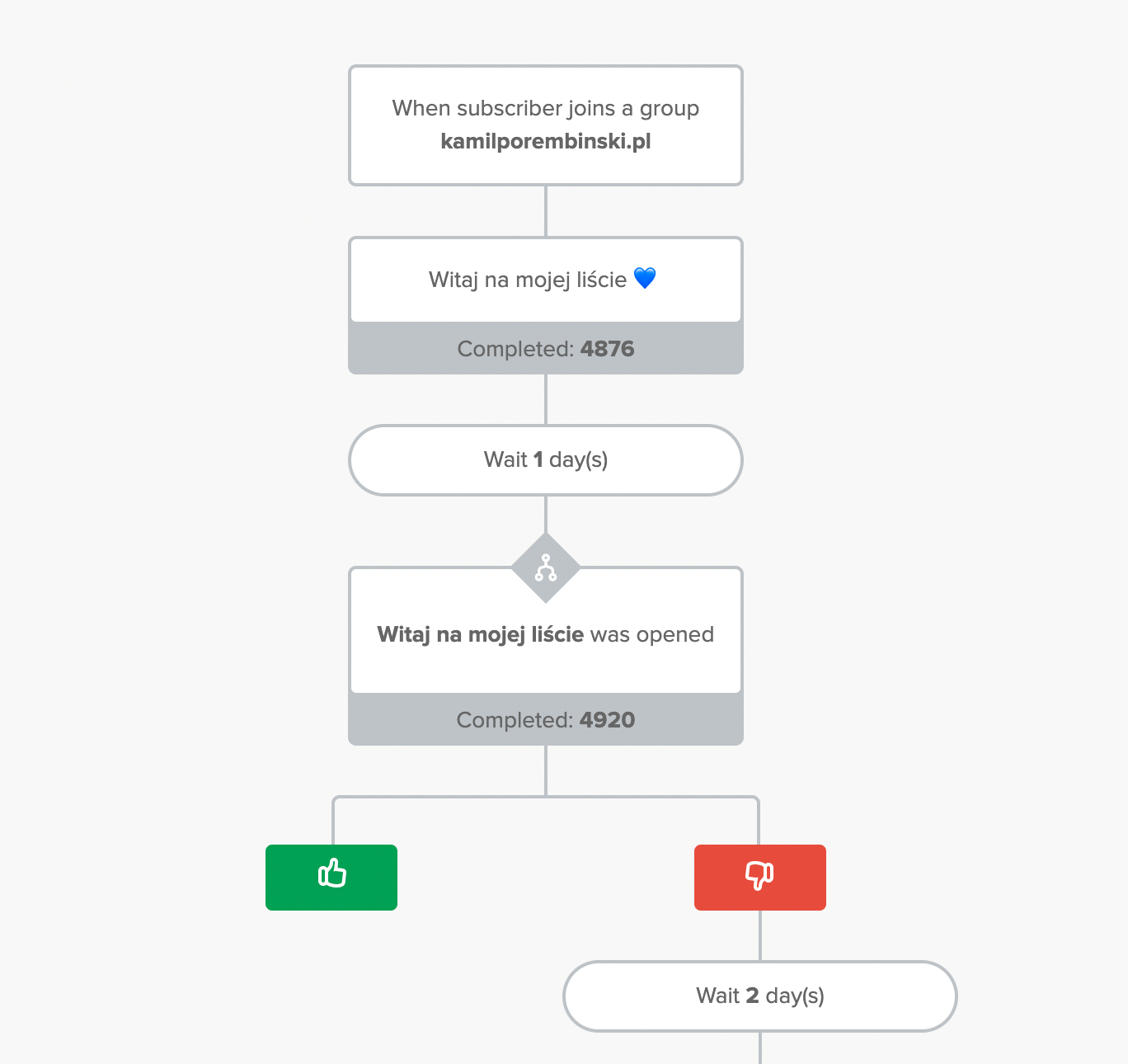Click the 'Completed: 4920' status bar
This screenshot has width=1128, height=1064.
point(546,719)
